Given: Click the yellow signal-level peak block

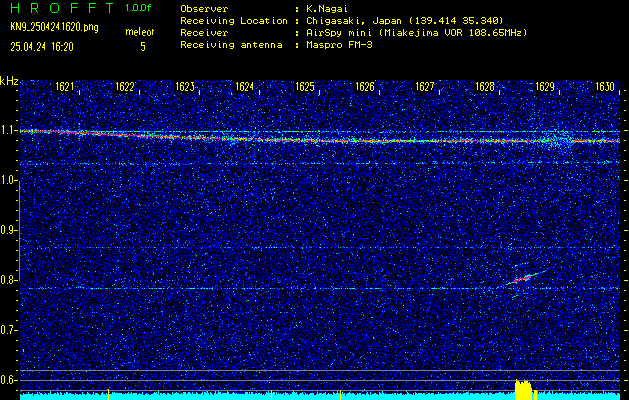Looking at the screenshot, I should (x=523, y=389).
